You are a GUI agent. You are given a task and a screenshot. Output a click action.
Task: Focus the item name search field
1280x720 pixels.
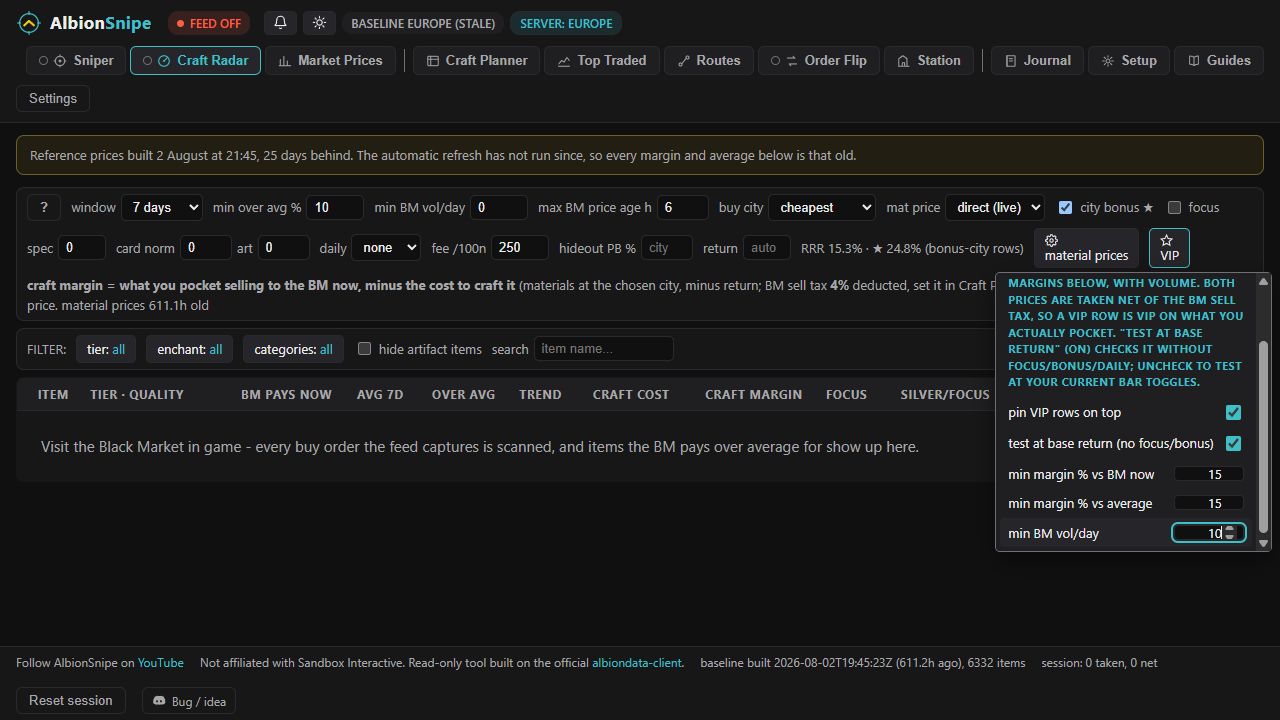(x=604, y=349)
